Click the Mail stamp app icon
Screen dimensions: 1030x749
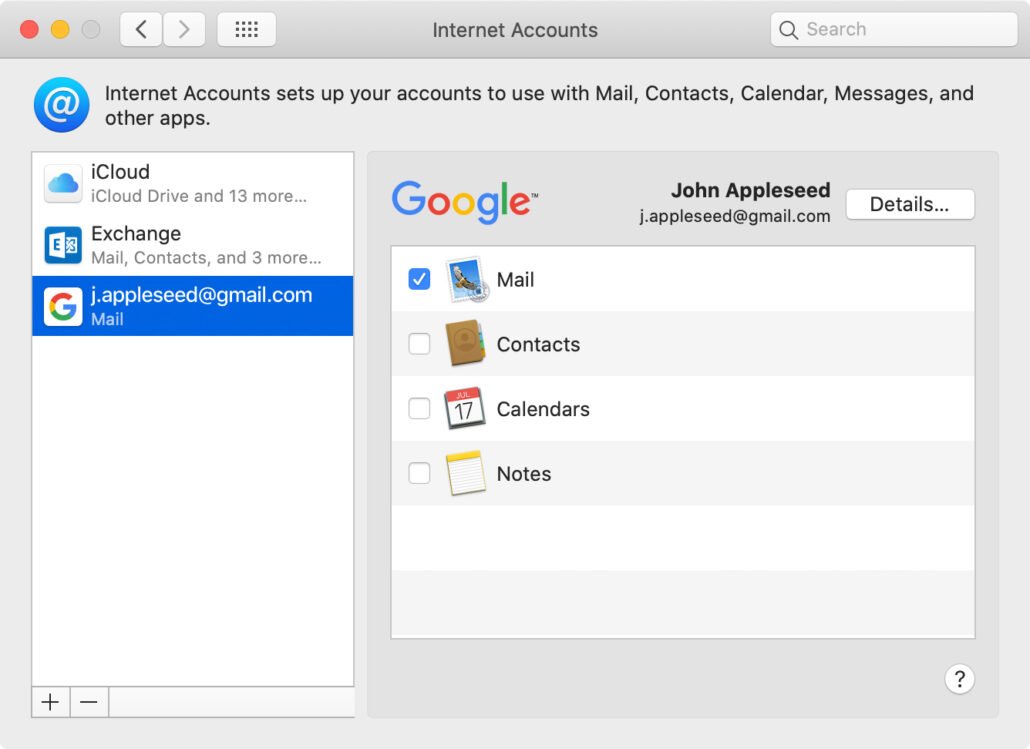click(465, 280)
